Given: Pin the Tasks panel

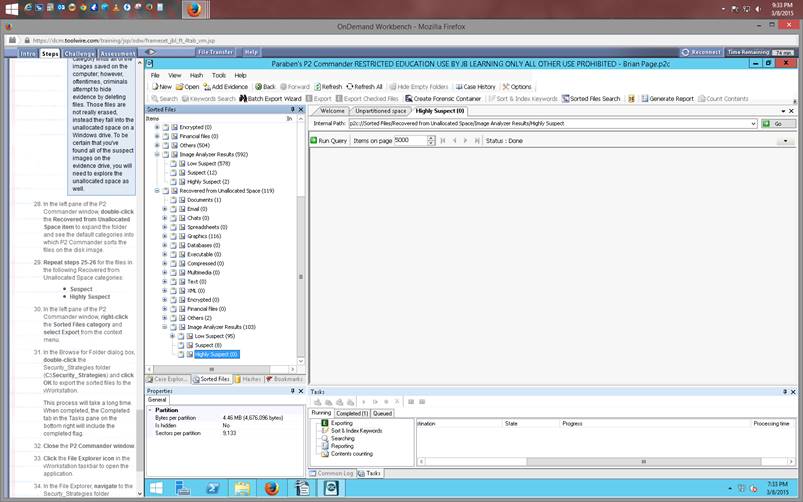Looking at the screenshot, I should click(785, 391).
